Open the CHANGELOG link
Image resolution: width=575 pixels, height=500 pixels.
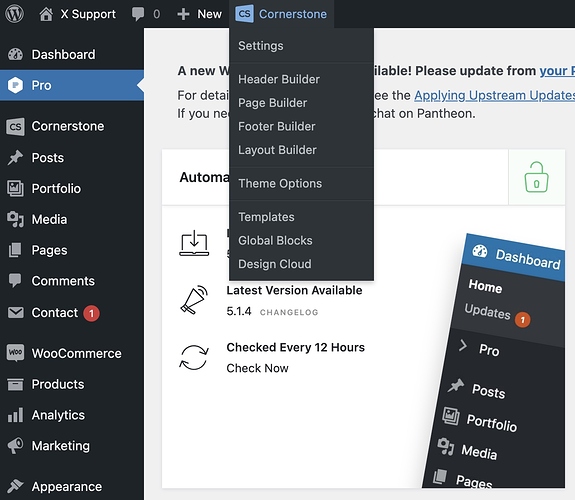pos(289,312)
